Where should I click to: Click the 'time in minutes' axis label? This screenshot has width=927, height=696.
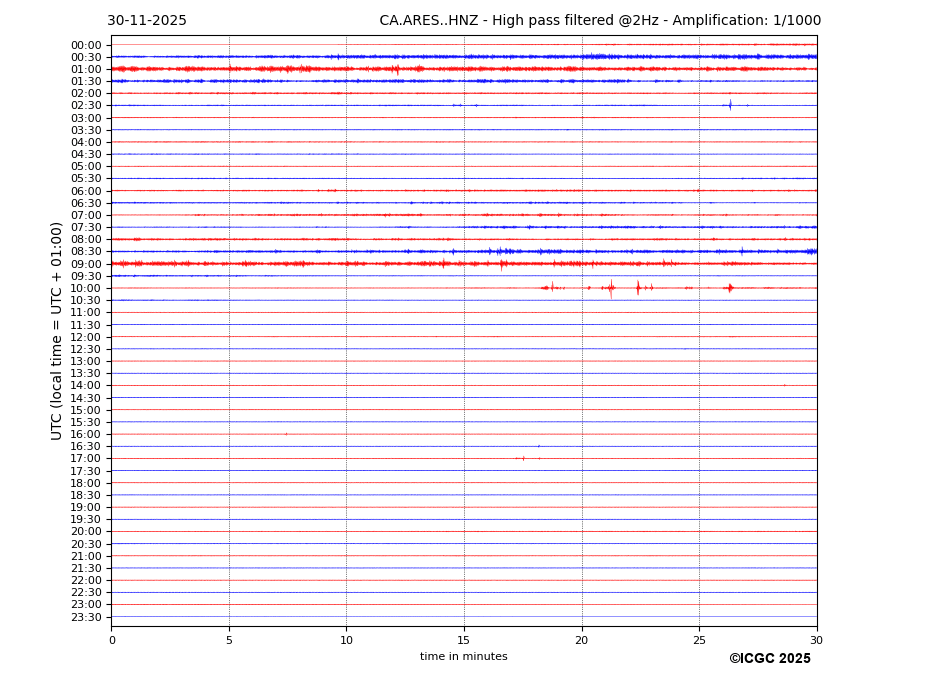[x=463, y=657]
